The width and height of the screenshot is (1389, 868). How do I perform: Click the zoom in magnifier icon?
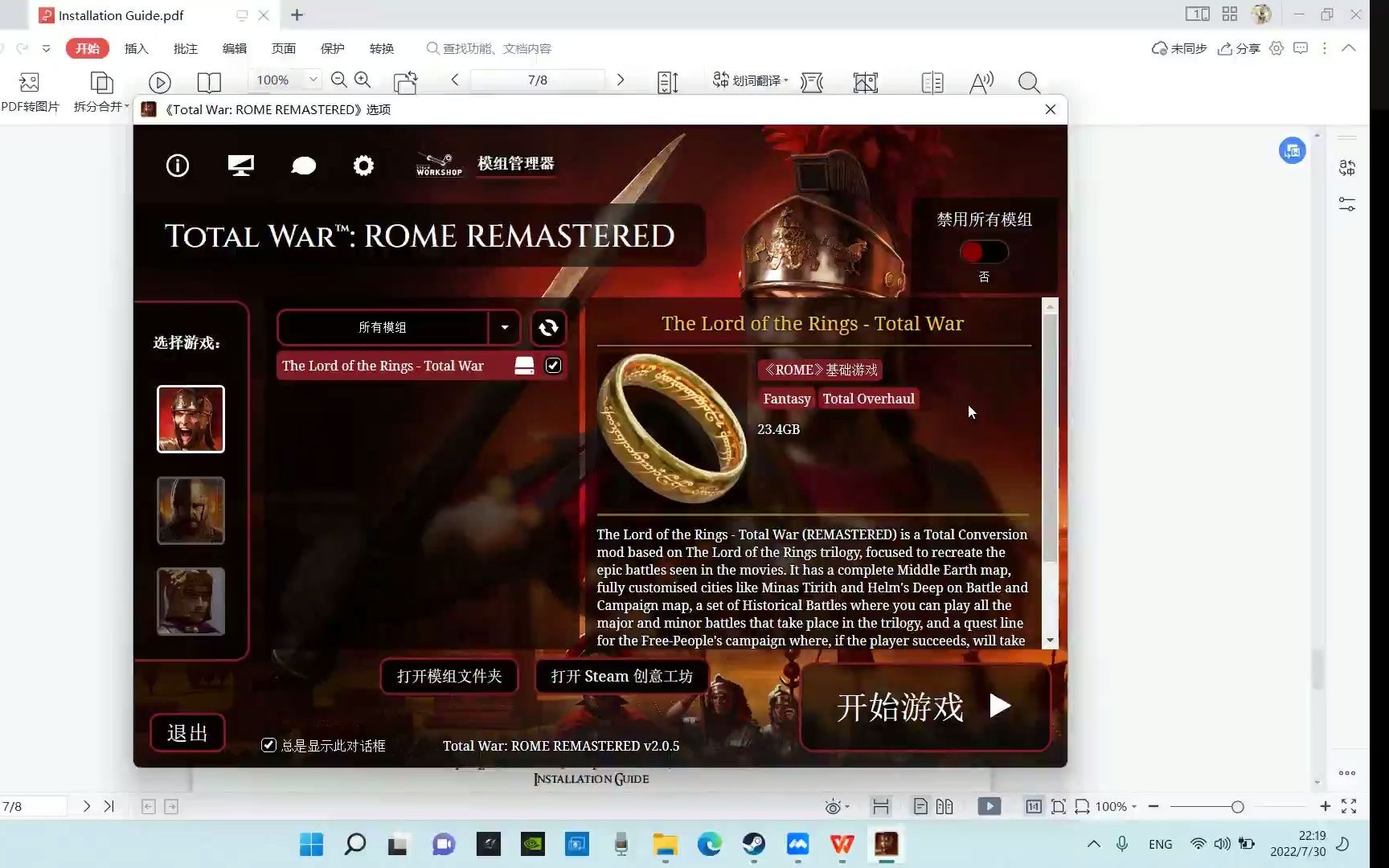[363, 80]
